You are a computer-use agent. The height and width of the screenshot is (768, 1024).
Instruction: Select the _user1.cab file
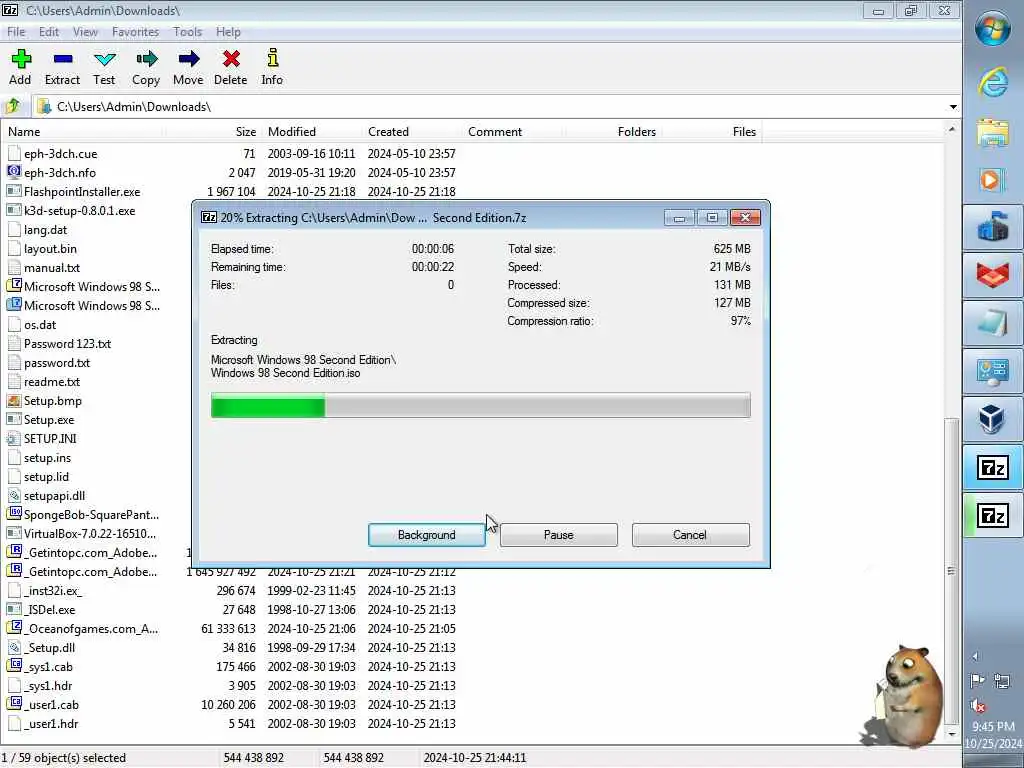coord(51,705)
